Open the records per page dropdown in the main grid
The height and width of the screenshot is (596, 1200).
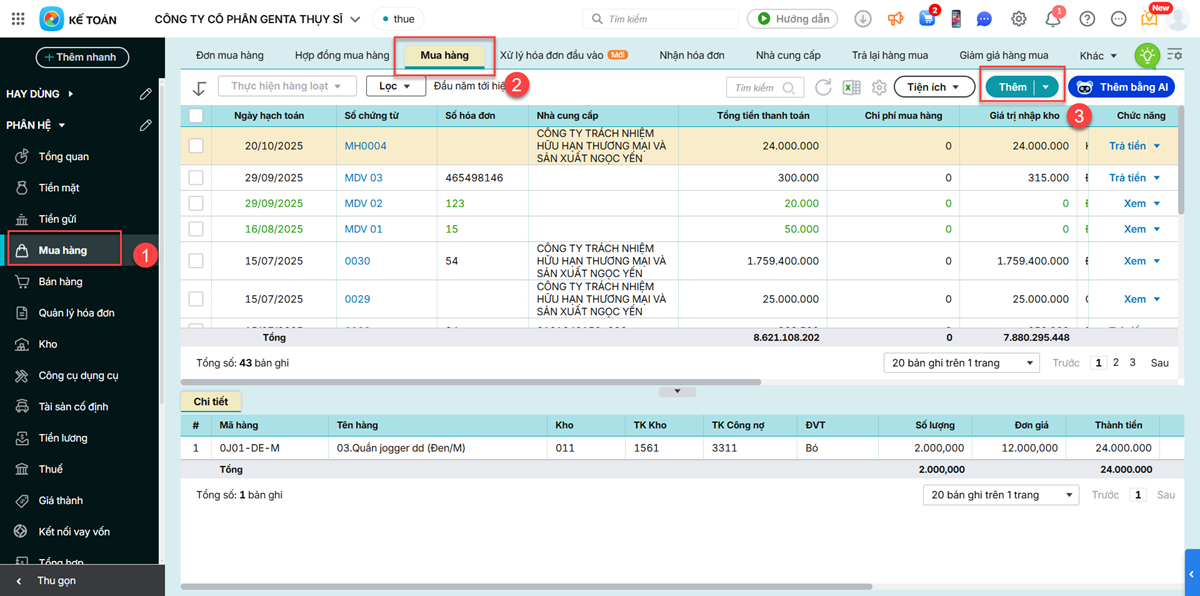click(x=961, y=363)
